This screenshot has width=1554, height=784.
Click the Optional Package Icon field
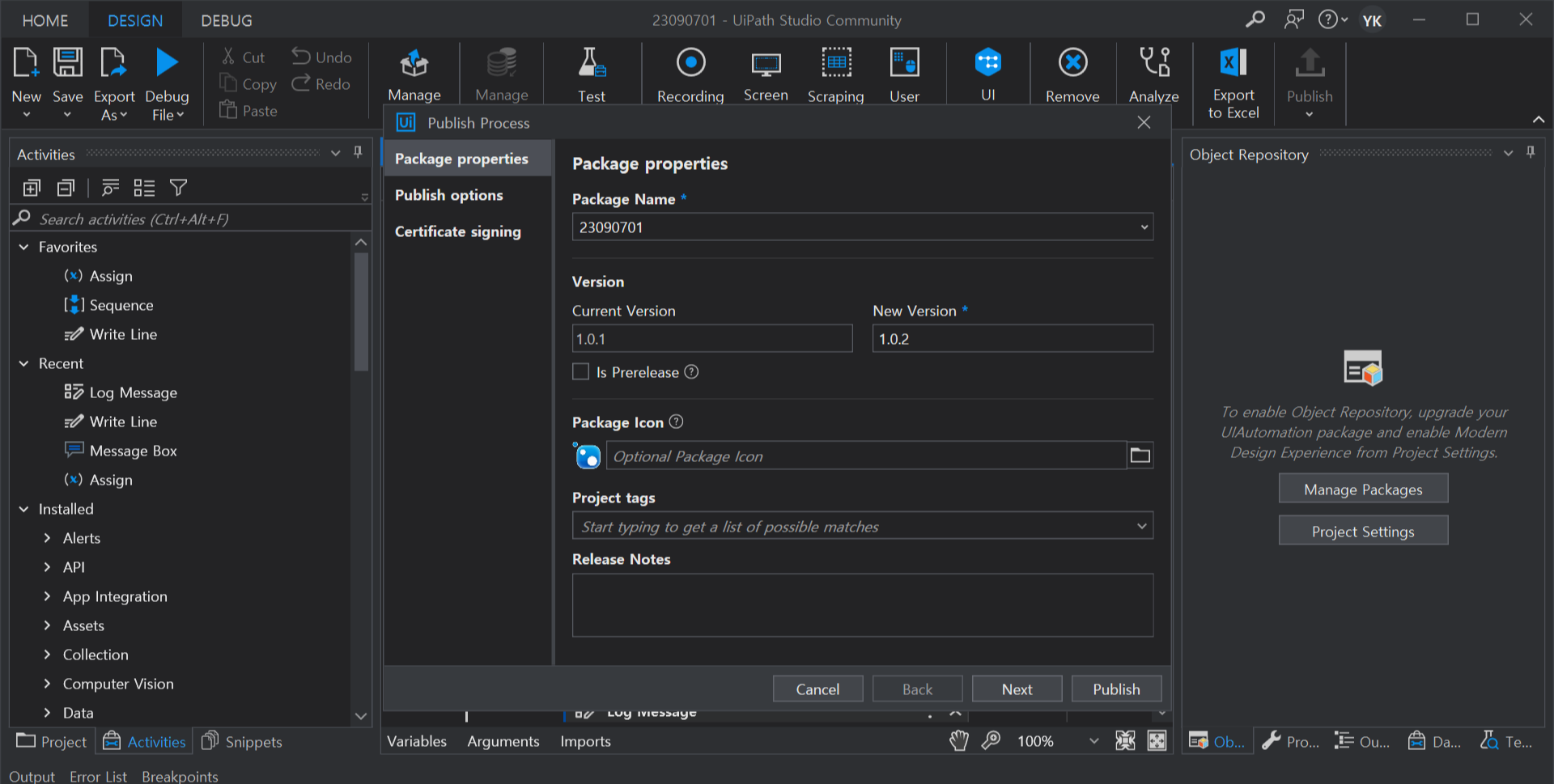tap(866, 456)
